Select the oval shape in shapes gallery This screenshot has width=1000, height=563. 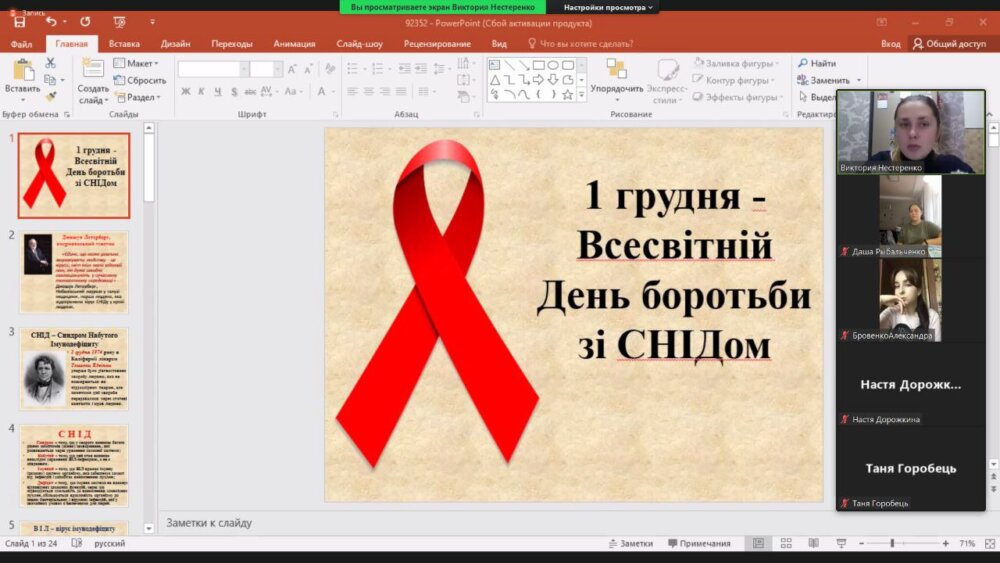coord(553,65)
